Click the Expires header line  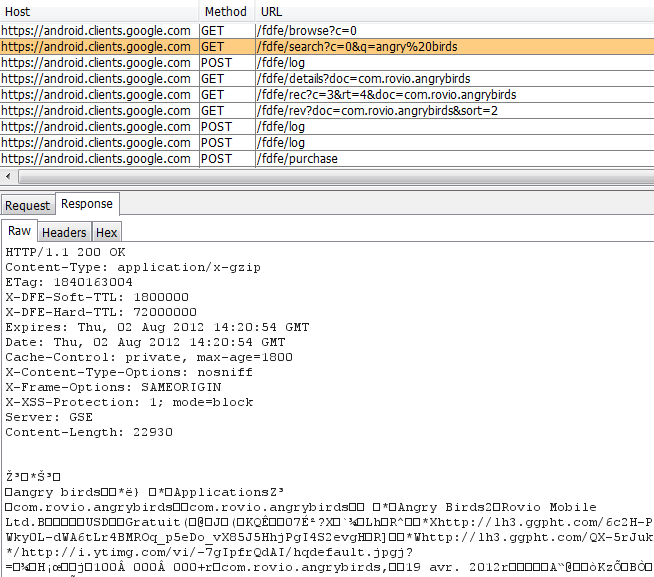click(x=157, y=328)
